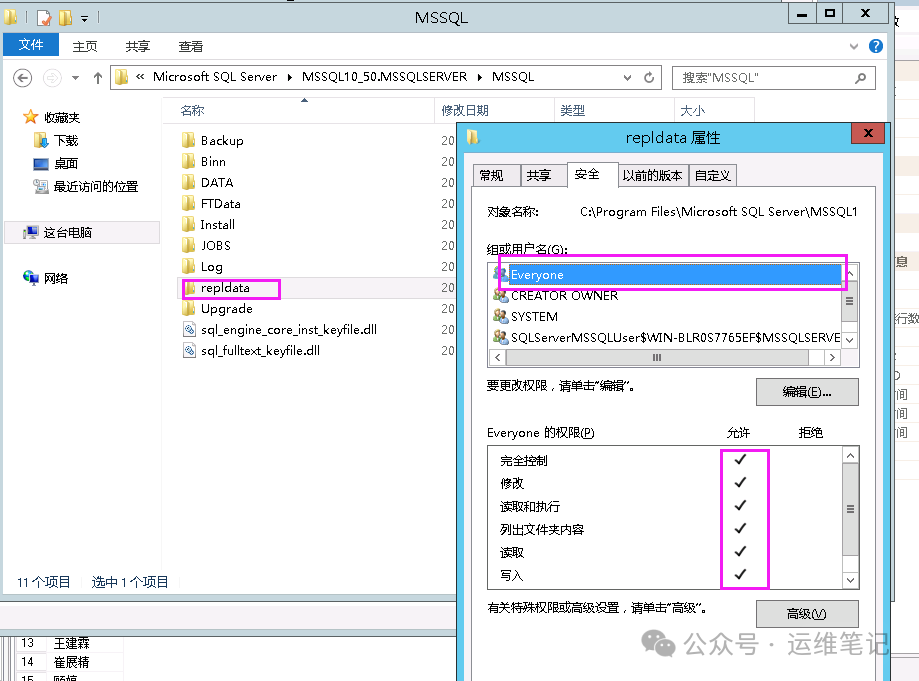The height and width of the screenshot is (681, 919).
Task: Select the CREATOR OWNER user entry
Action: click(564, 296)
